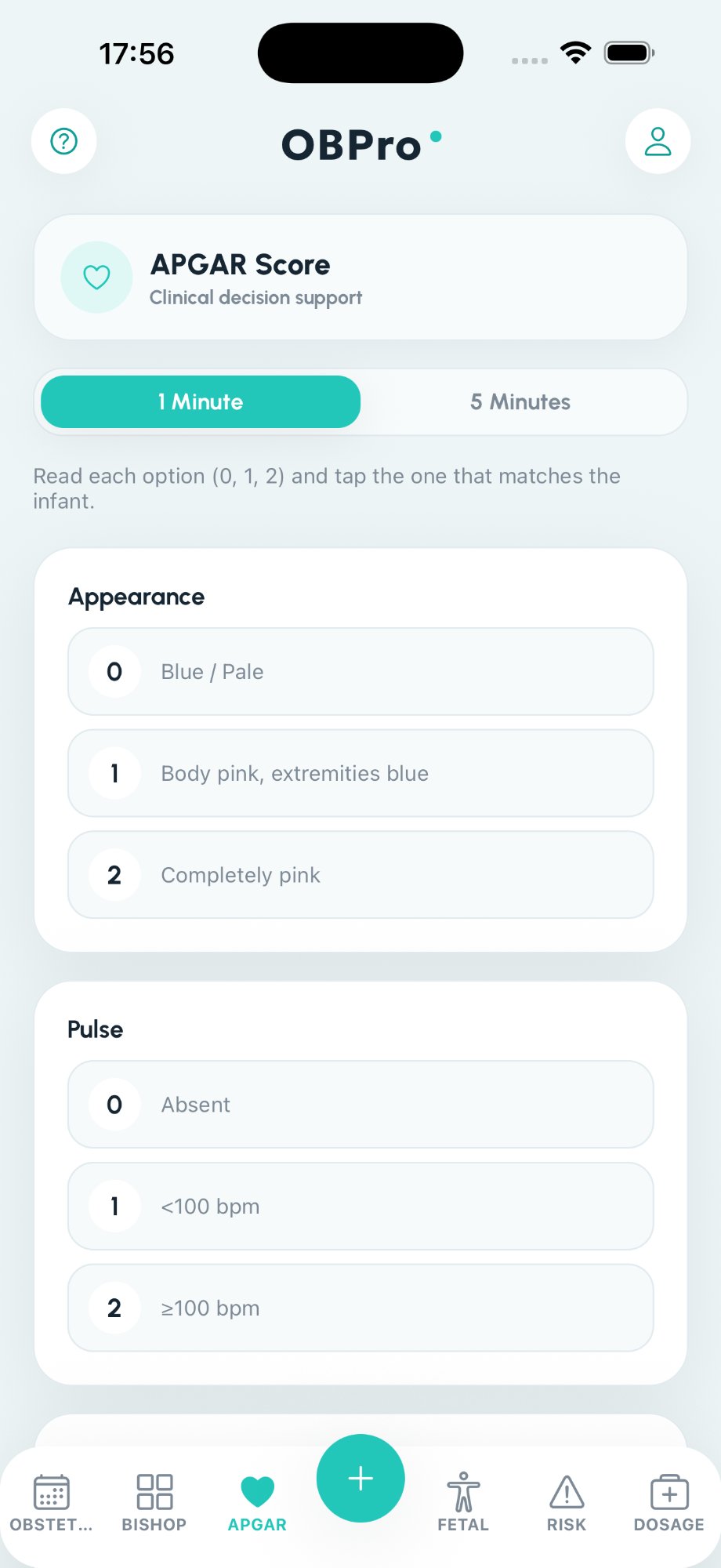Screen dimensions: 721x1568
Task: Pick Completely pink for Appearance
Action: (x=360, y=875)
